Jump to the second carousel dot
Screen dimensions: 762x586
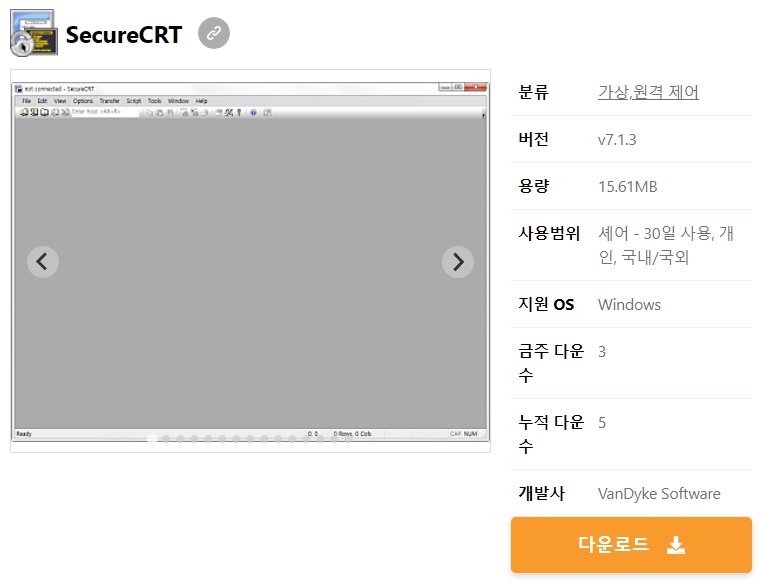[x=166, y=439]
